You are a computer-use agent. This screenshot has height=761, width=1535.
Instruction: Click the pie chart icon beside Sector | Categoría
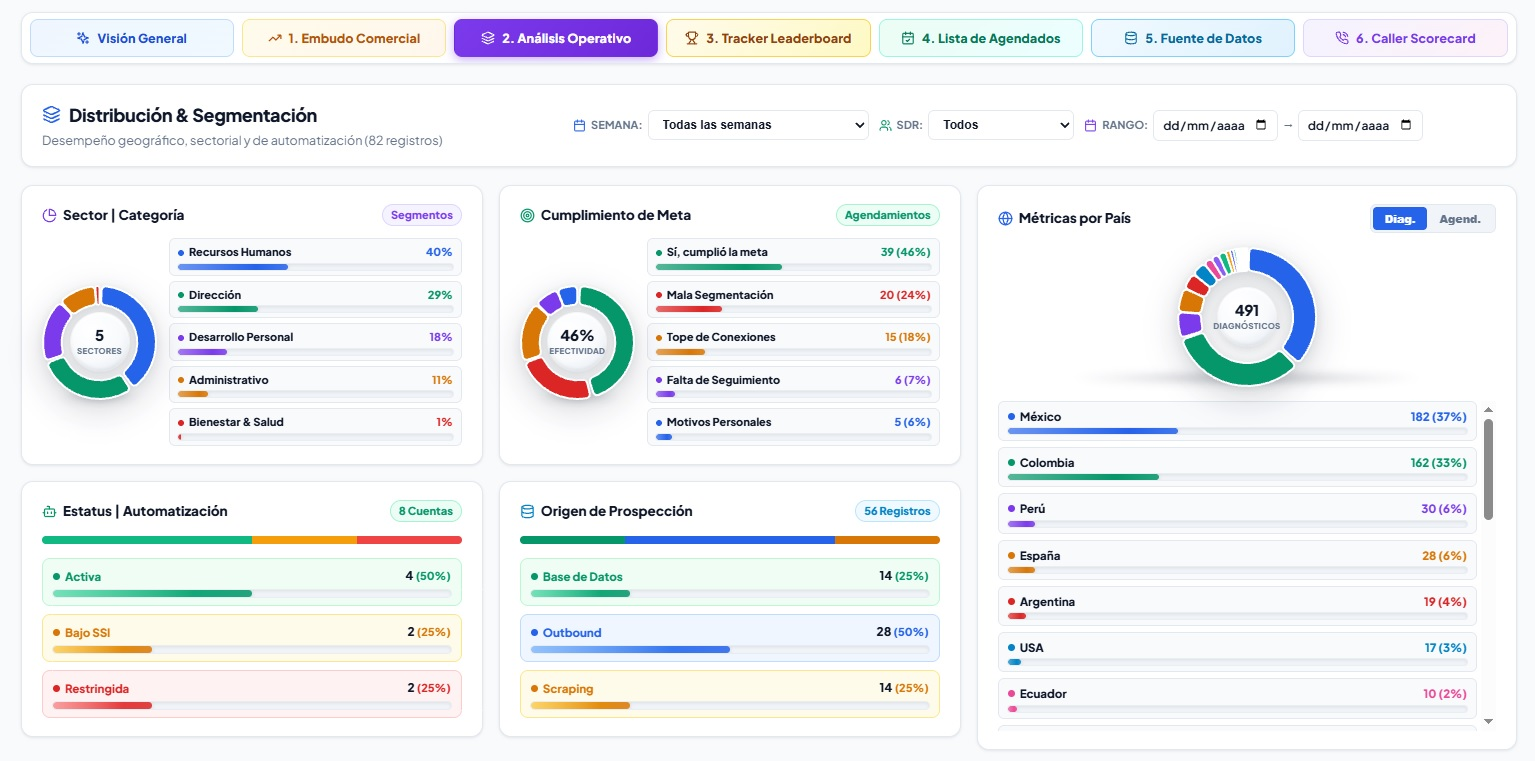tap(49, 215)
